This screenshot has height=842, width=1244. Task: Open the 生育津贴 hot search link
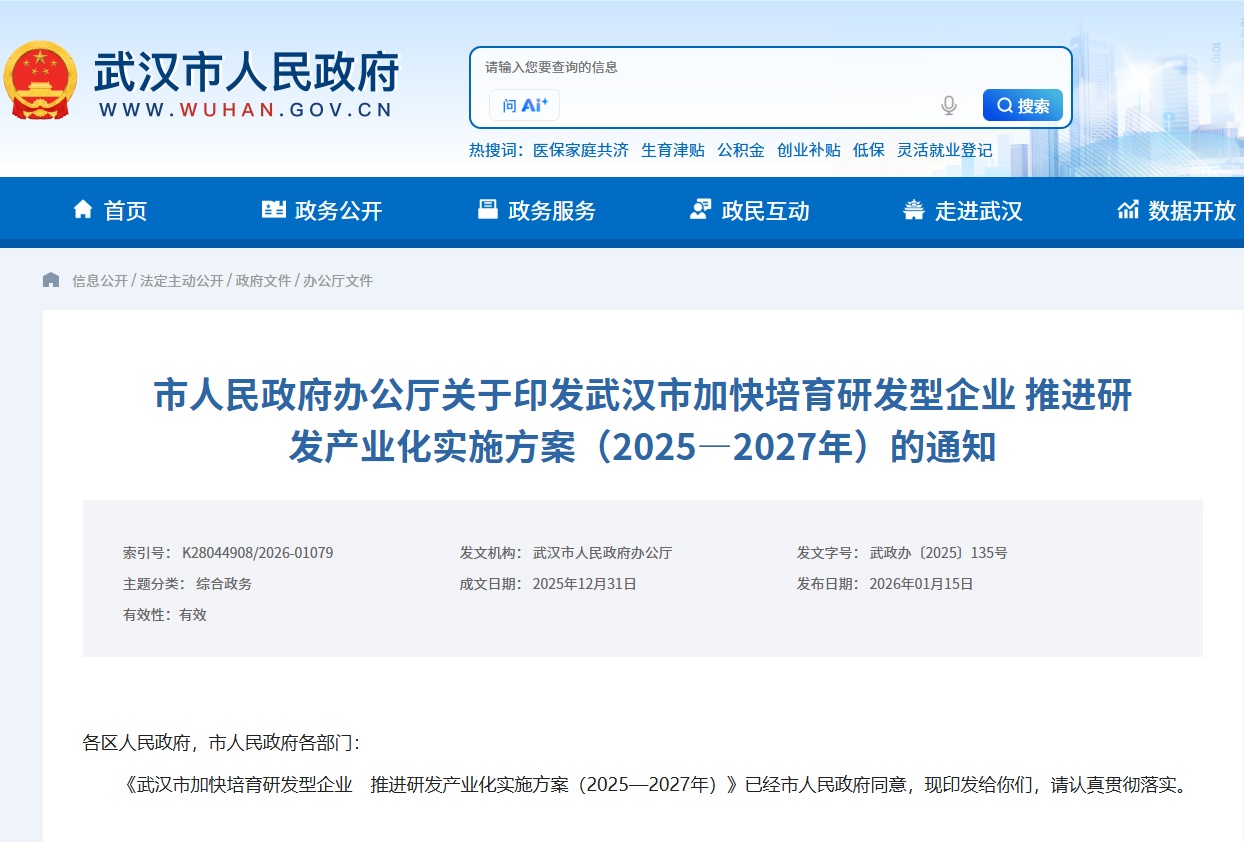[x=672, y=150]
